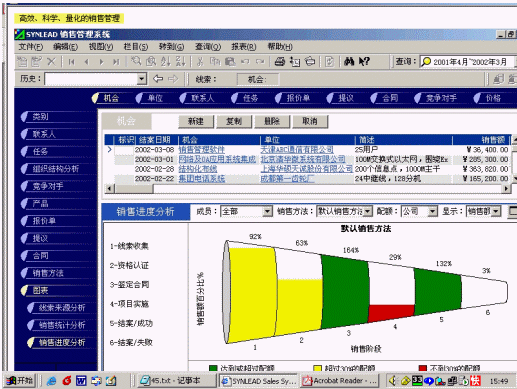Viewport: 517px width, 389px height.
Task: Click the 新建 button
Action: tap(196, 121)
